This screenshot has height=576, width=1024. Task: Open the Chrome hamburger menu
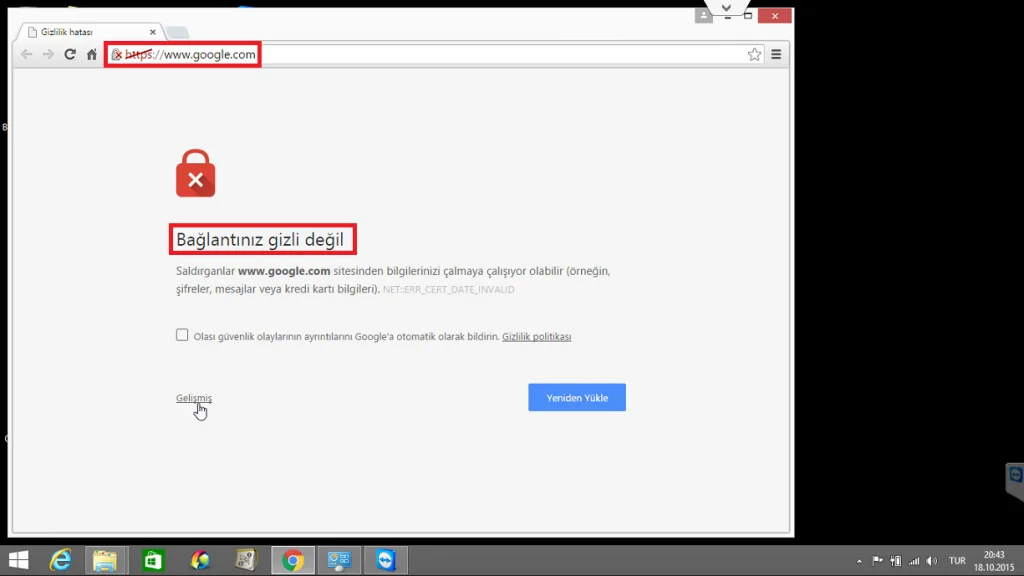(776, 54)
